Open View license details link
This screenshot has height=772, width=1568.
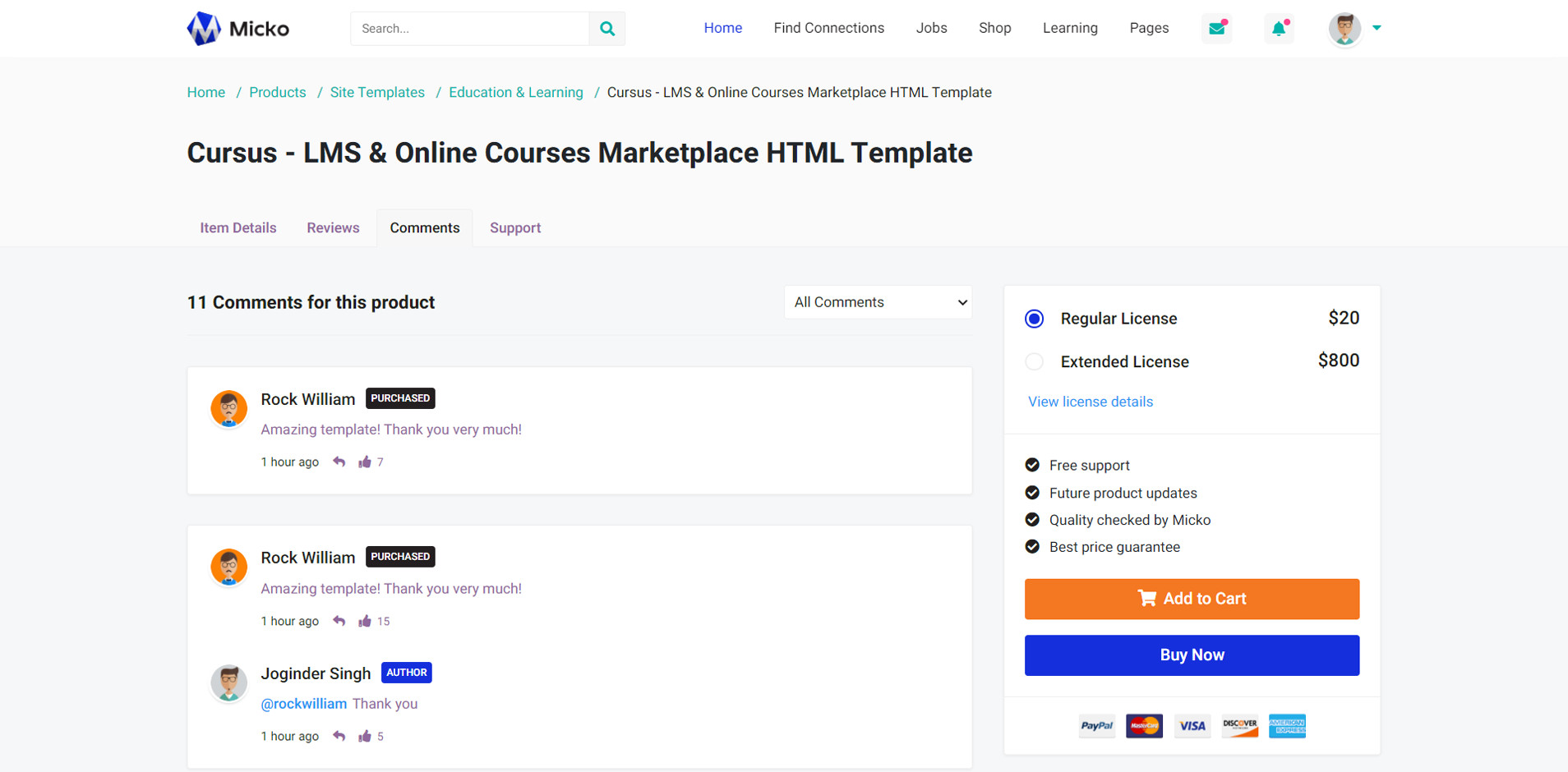tap(1090, 402)
